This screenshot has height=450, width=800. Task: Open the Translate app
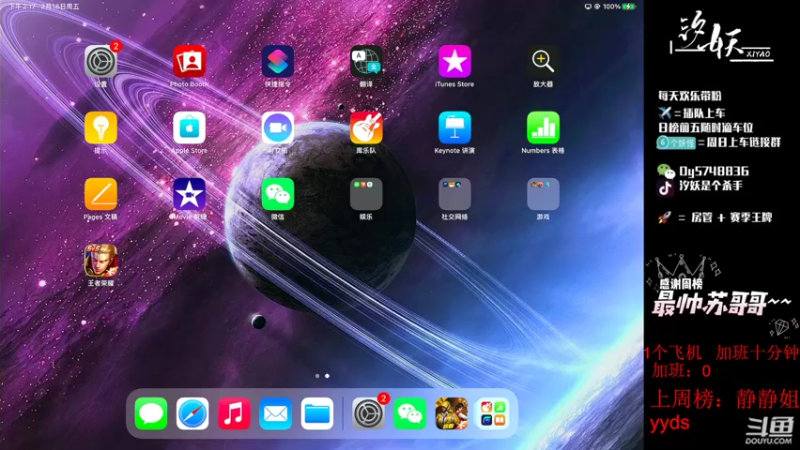[x=366, y=62]
